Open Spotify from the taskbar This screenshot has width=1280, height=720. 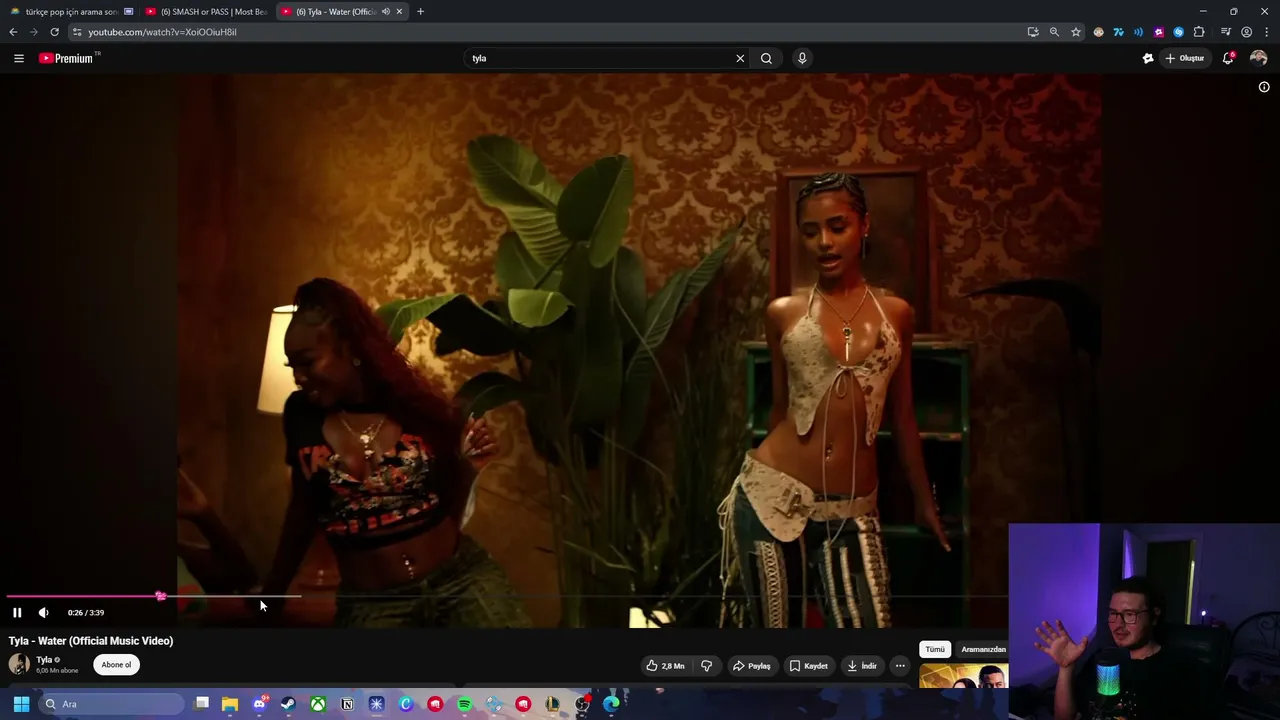pyautogui.click(x=464, y=704)
